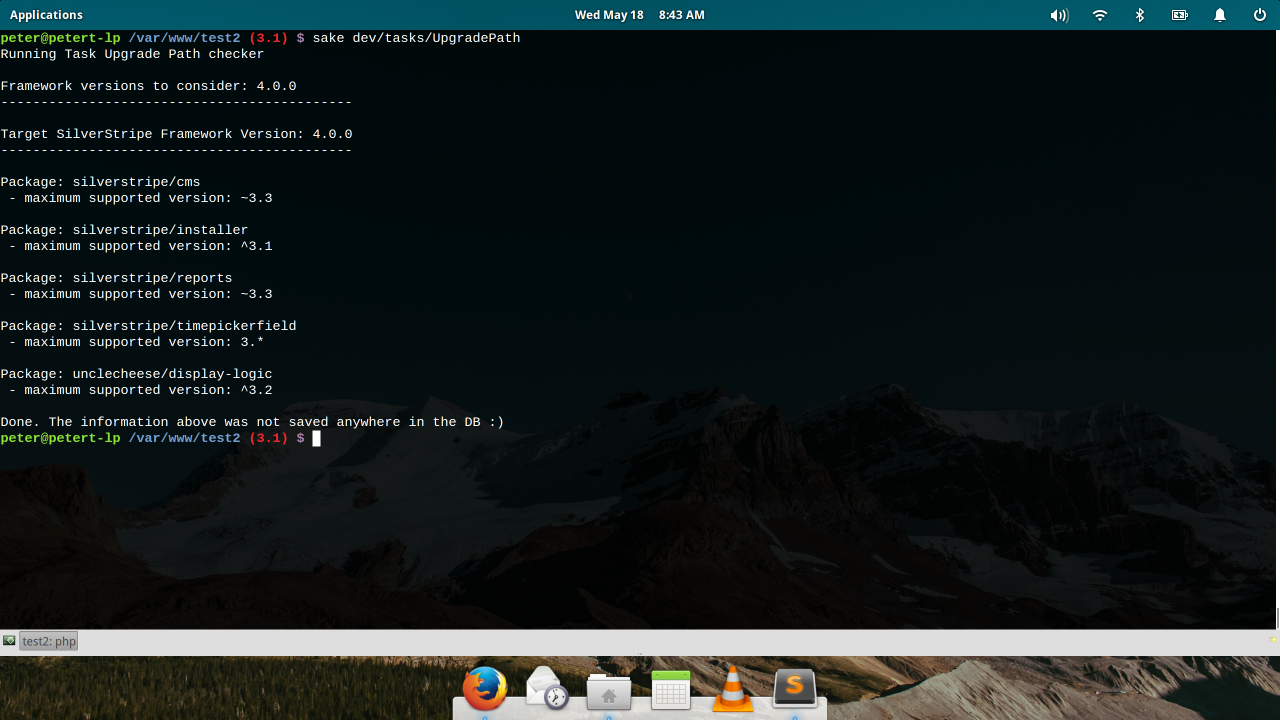Show the notifications bell indicator
This screenshot has height=720, width=1280.
[x=1218, y=15]
